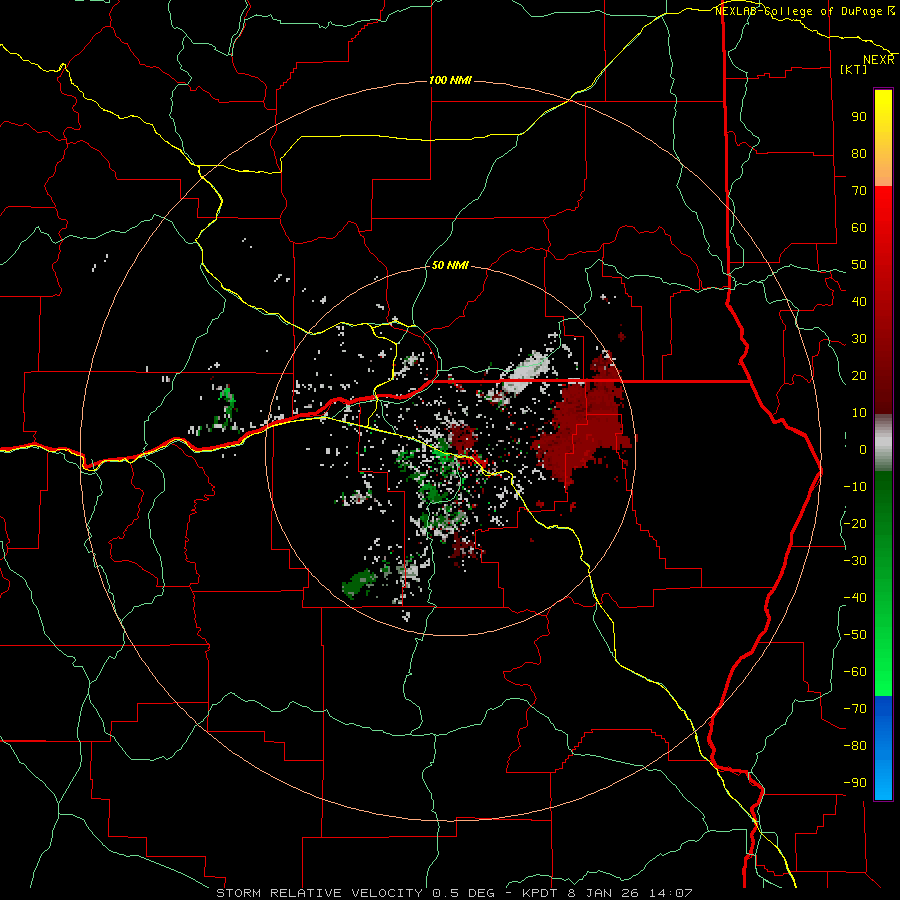Click the 50 NMI range ring label
This screenshot has width=900, height=900.
point(451,265)
